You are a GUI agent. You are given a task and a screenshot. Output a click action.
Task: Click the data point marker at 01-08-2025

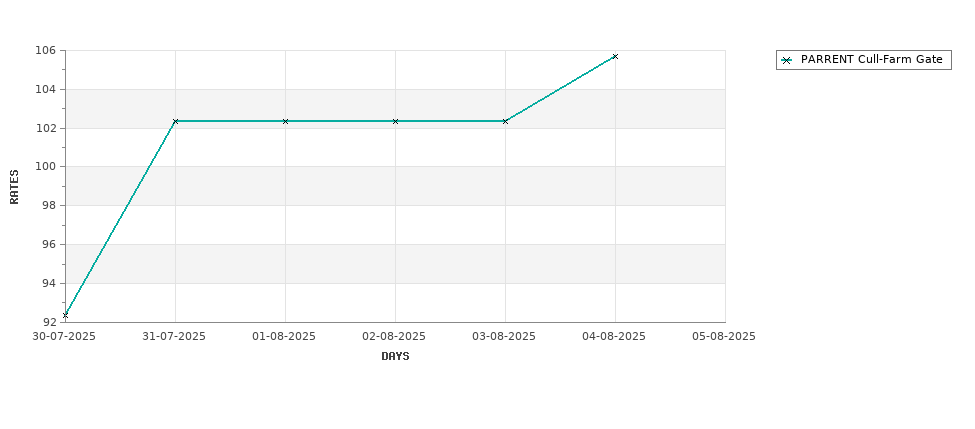285,121
